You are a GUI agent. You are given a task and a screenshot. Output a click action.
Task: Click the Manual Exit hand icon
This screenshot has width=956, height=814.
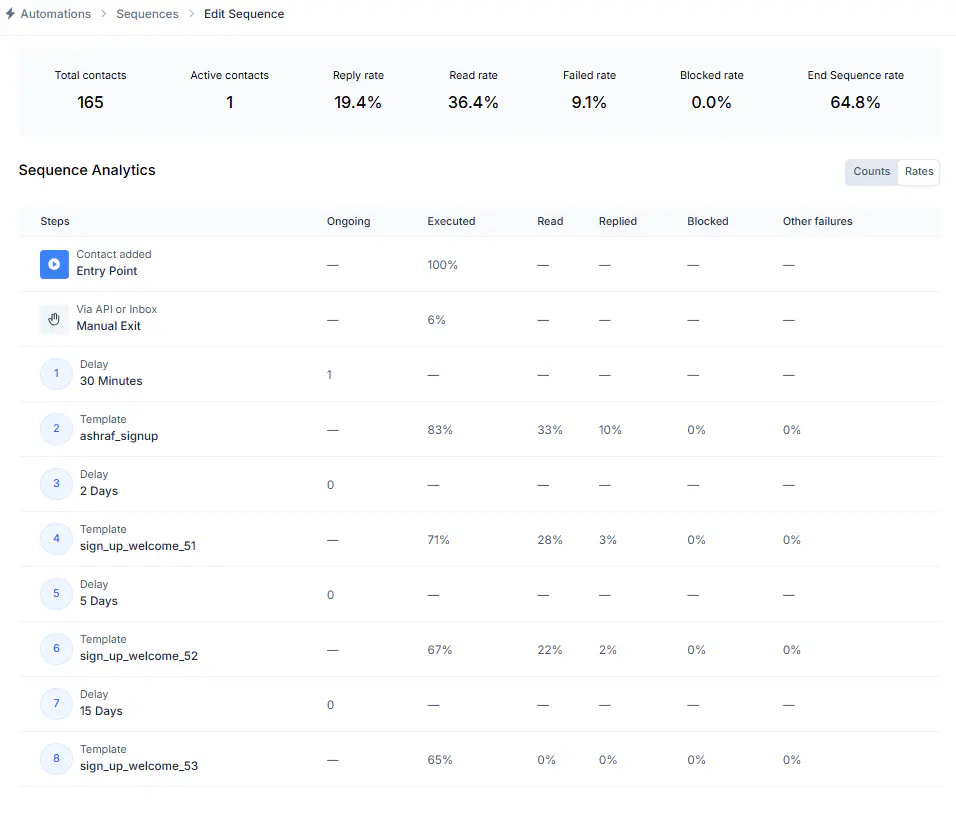[54, 318]
